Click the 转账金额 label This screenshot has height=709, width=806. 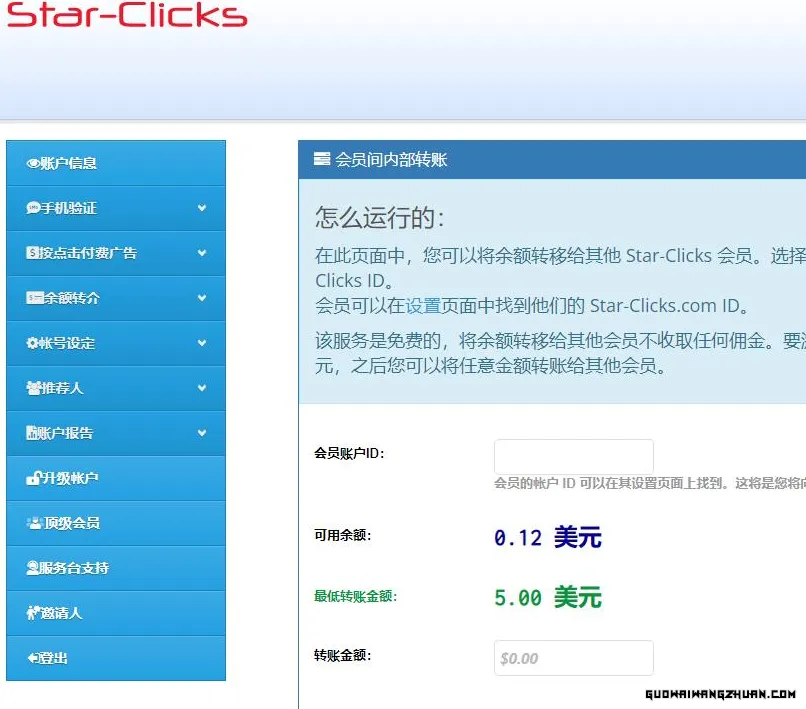(x=342, y=656)
